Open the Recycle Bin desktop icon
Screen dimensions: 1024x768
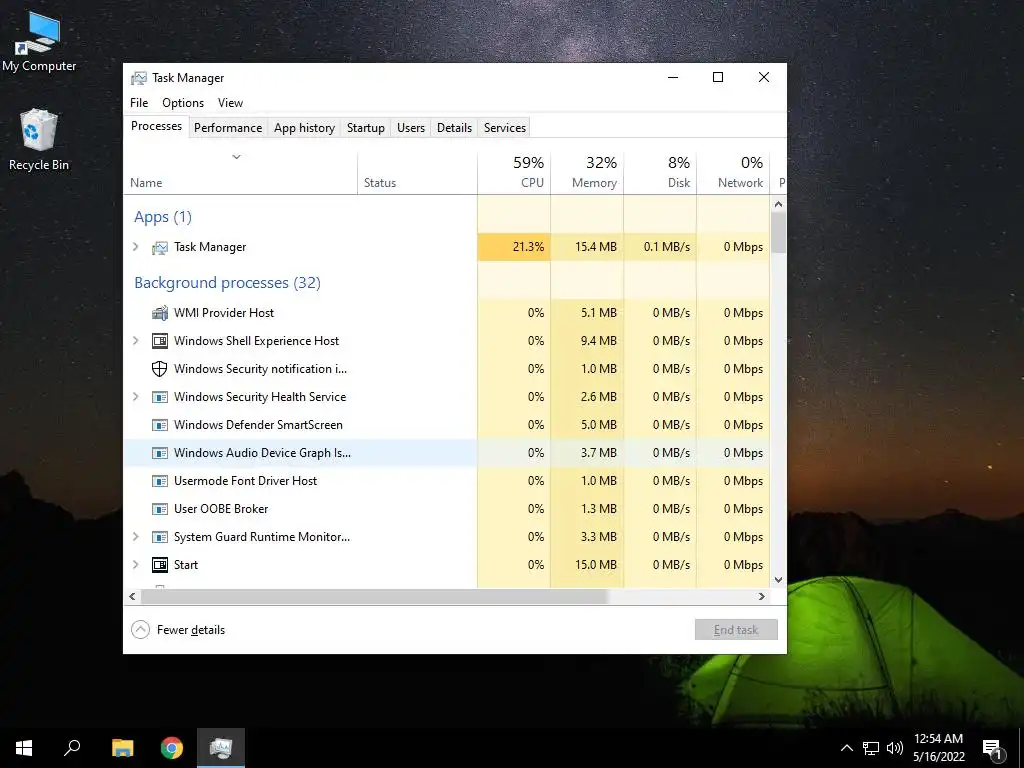pyautogui.click(x=39, y=140)
